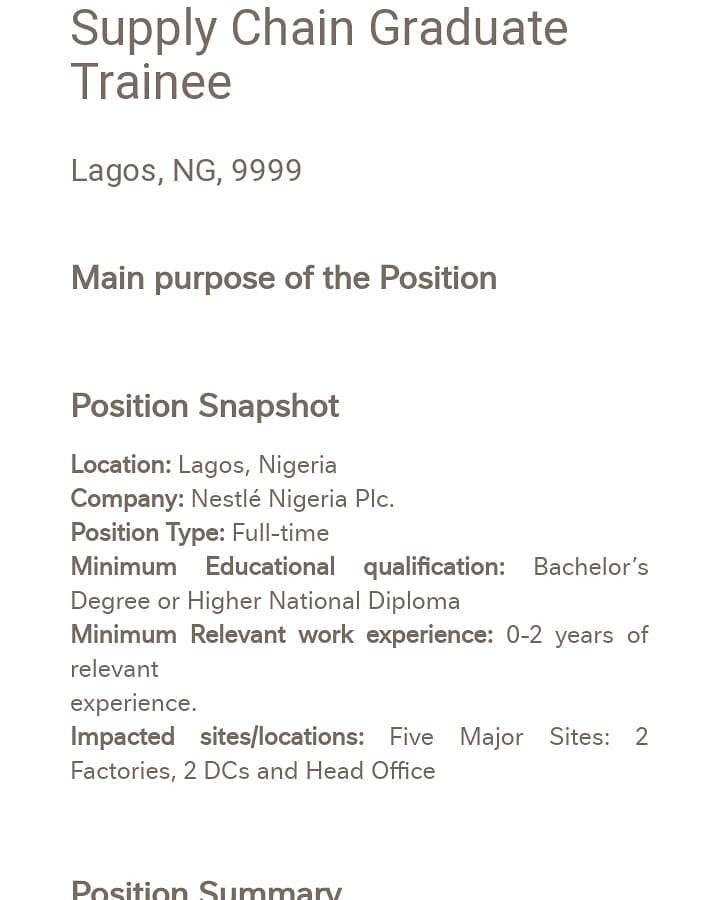Select Degree or Higher National Diploma text
The width and height of the screenshot is (720, 900).
click(x=265, y=601)
